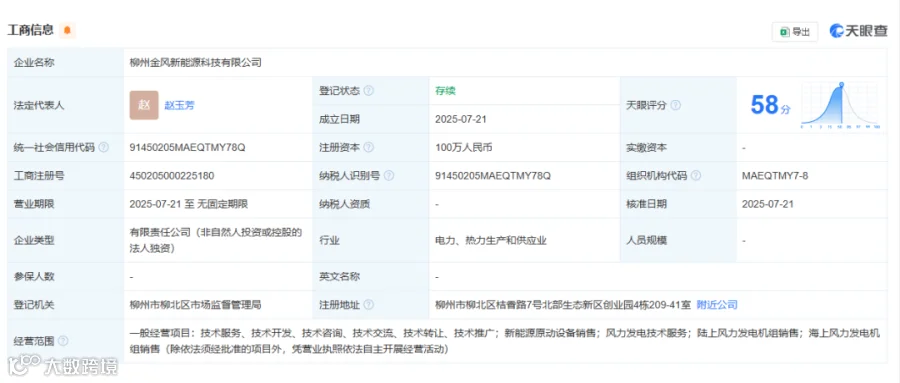Click the 柳州市柳北区市场监督管理局 authority text
The width and height of the screenshot is (900, 383).
point(196,305)
